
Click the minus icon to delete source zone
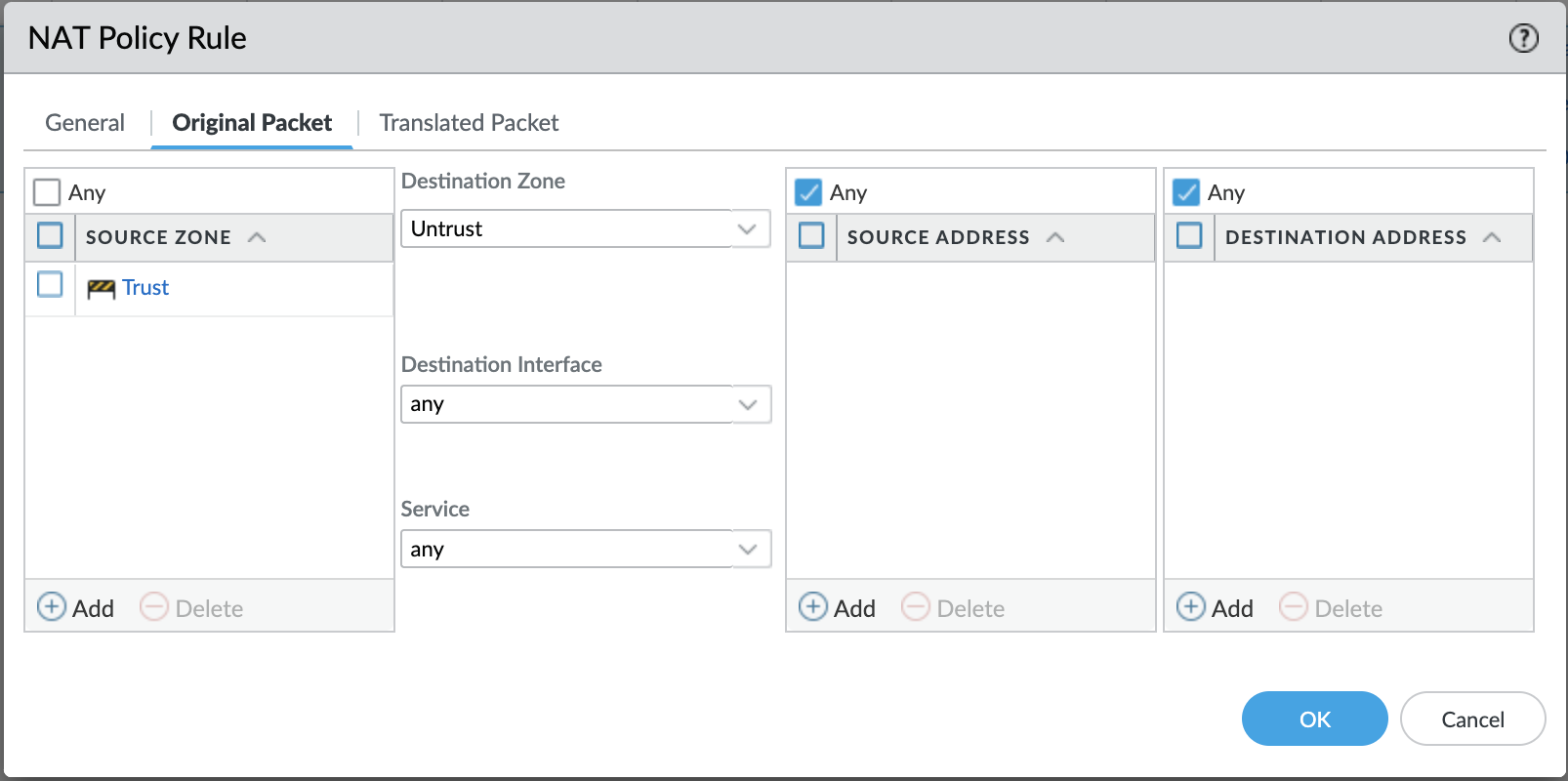pos(154,607)
